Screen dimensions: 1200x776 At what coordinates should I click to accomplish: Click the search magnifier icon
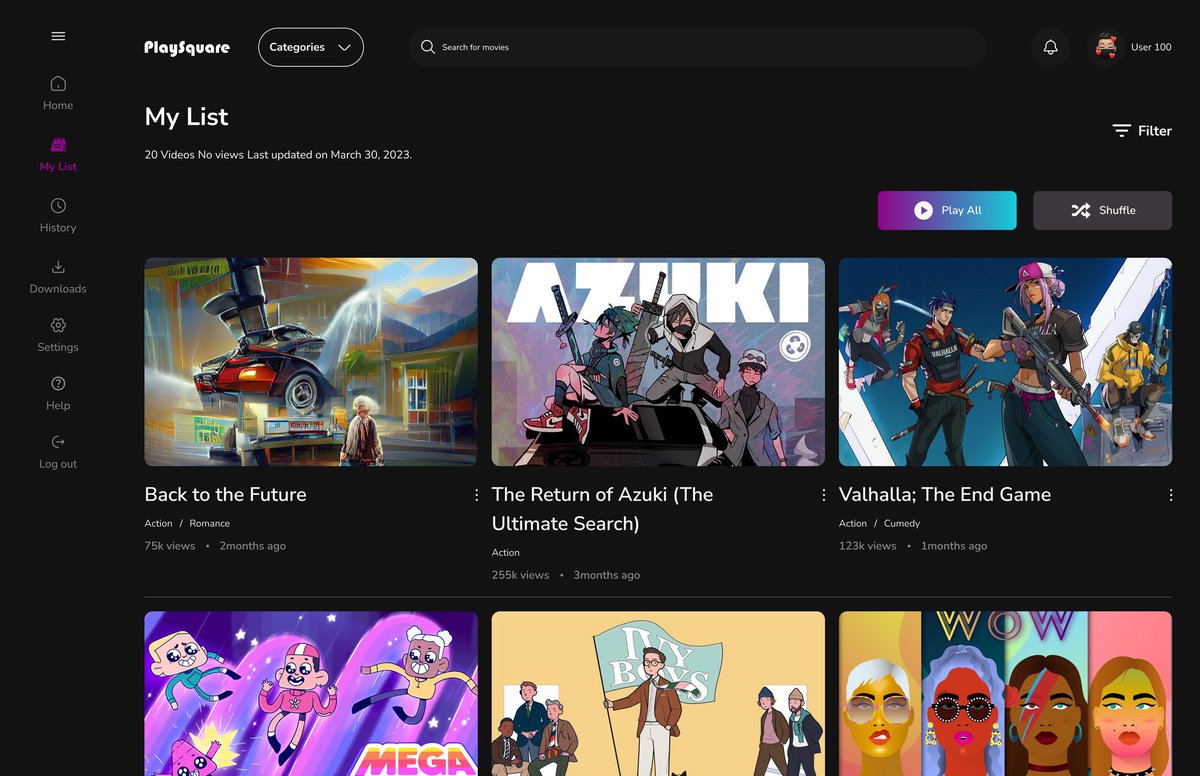point(427,47)
